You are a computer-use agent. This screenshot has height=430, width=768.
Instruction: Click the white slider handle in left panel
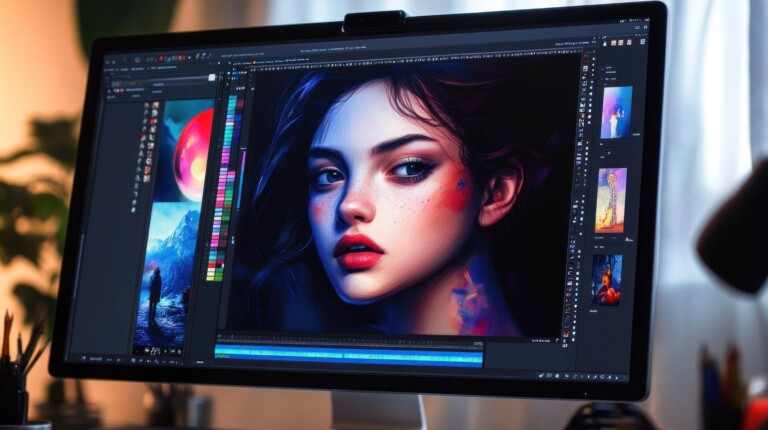212,77
